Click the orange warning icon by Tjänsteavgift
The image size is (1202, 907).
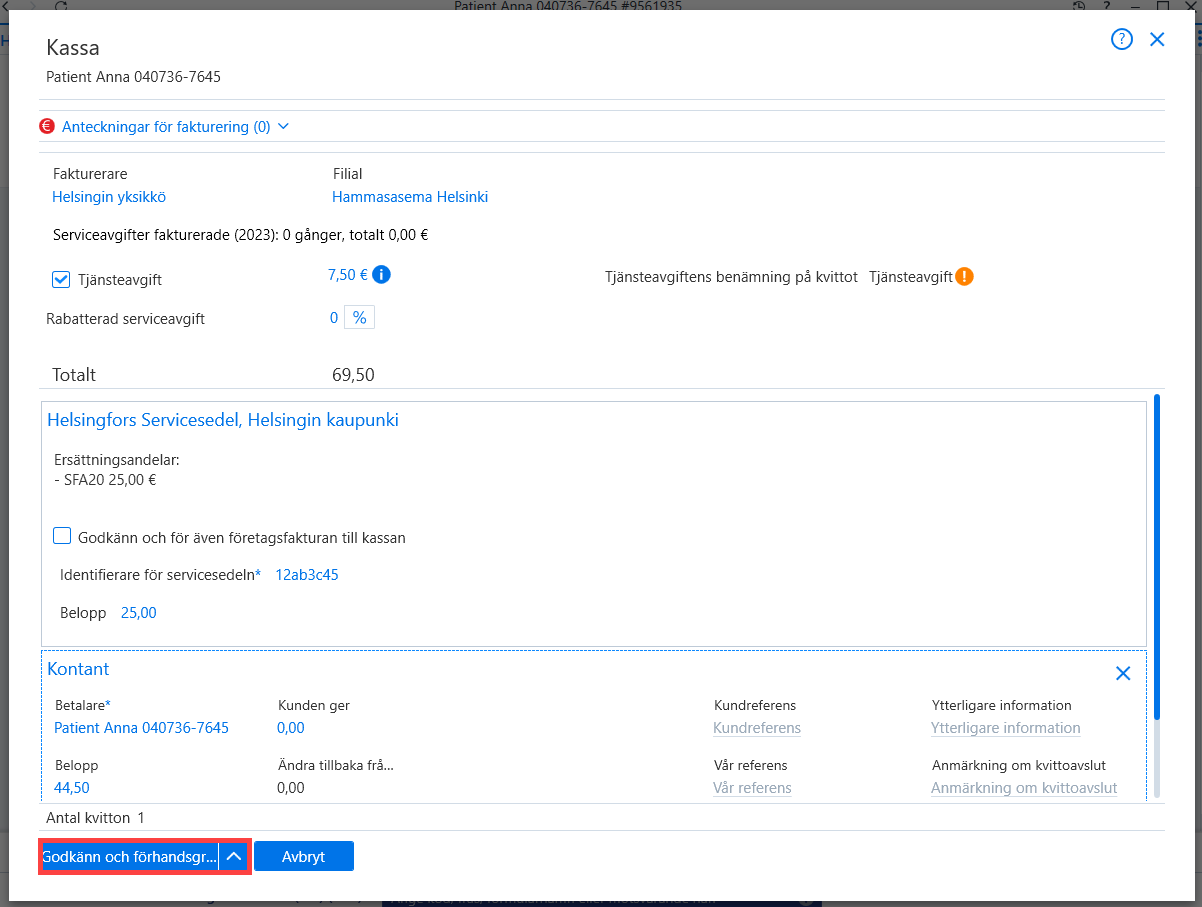964,277
